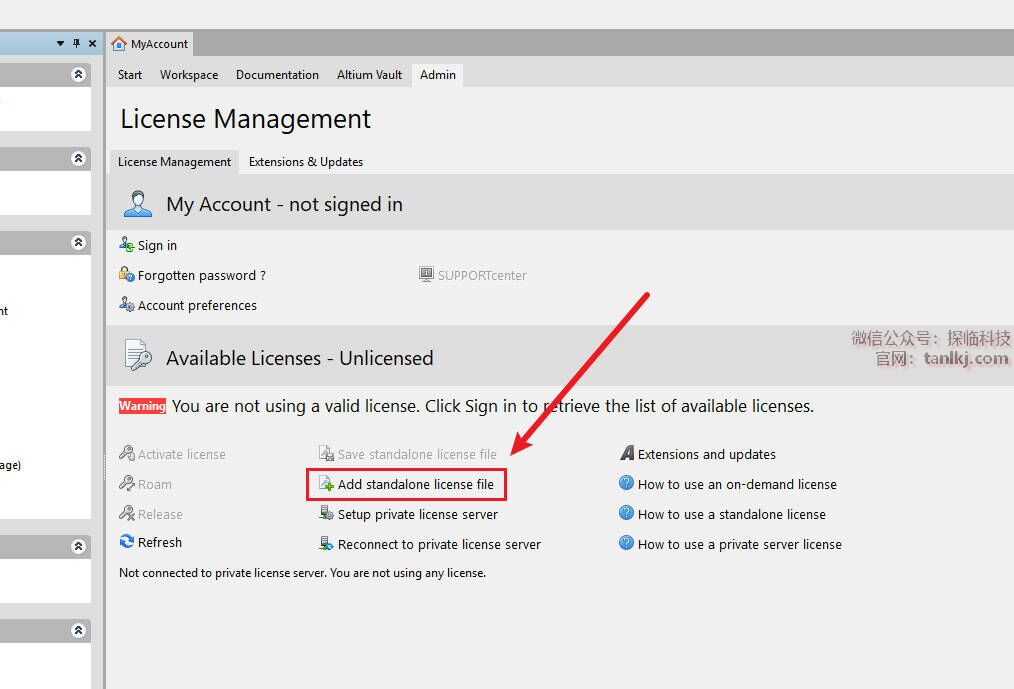Collapse the fourth side panel section

pos(78,547)
